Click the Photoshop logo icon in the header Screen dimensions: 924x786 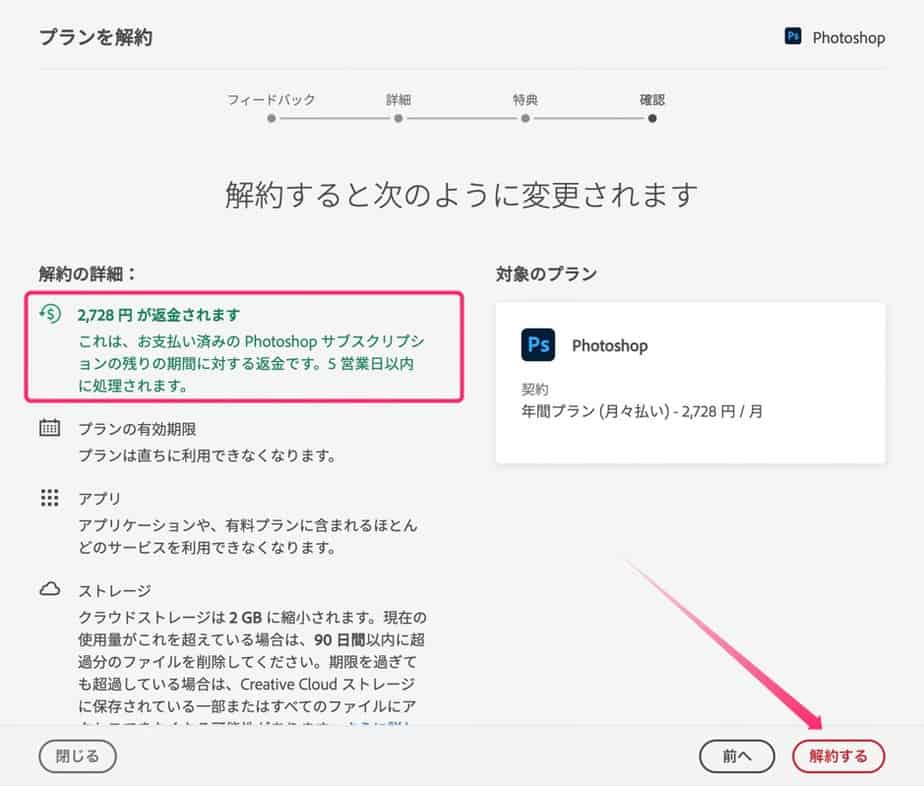click(x=793, y=37)
